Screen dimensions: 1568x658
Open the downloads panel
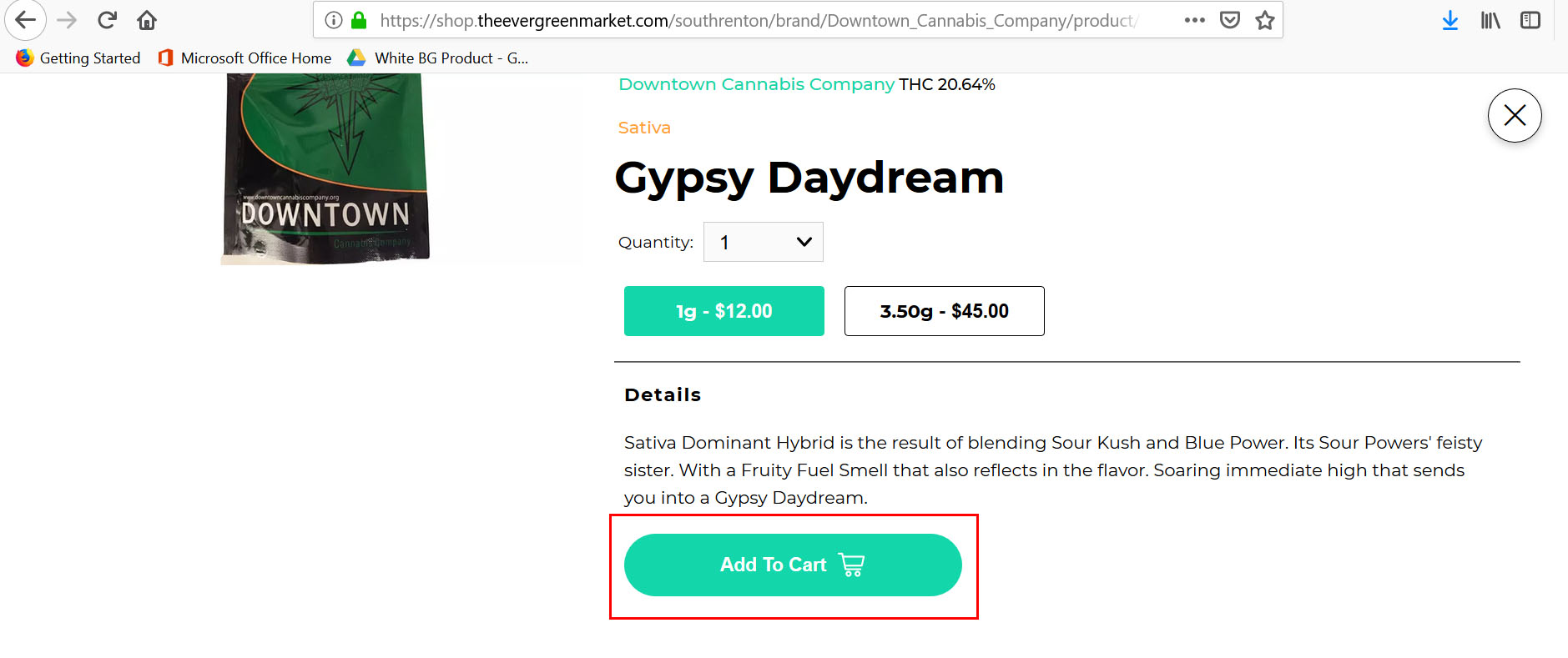coord(1450,20)
